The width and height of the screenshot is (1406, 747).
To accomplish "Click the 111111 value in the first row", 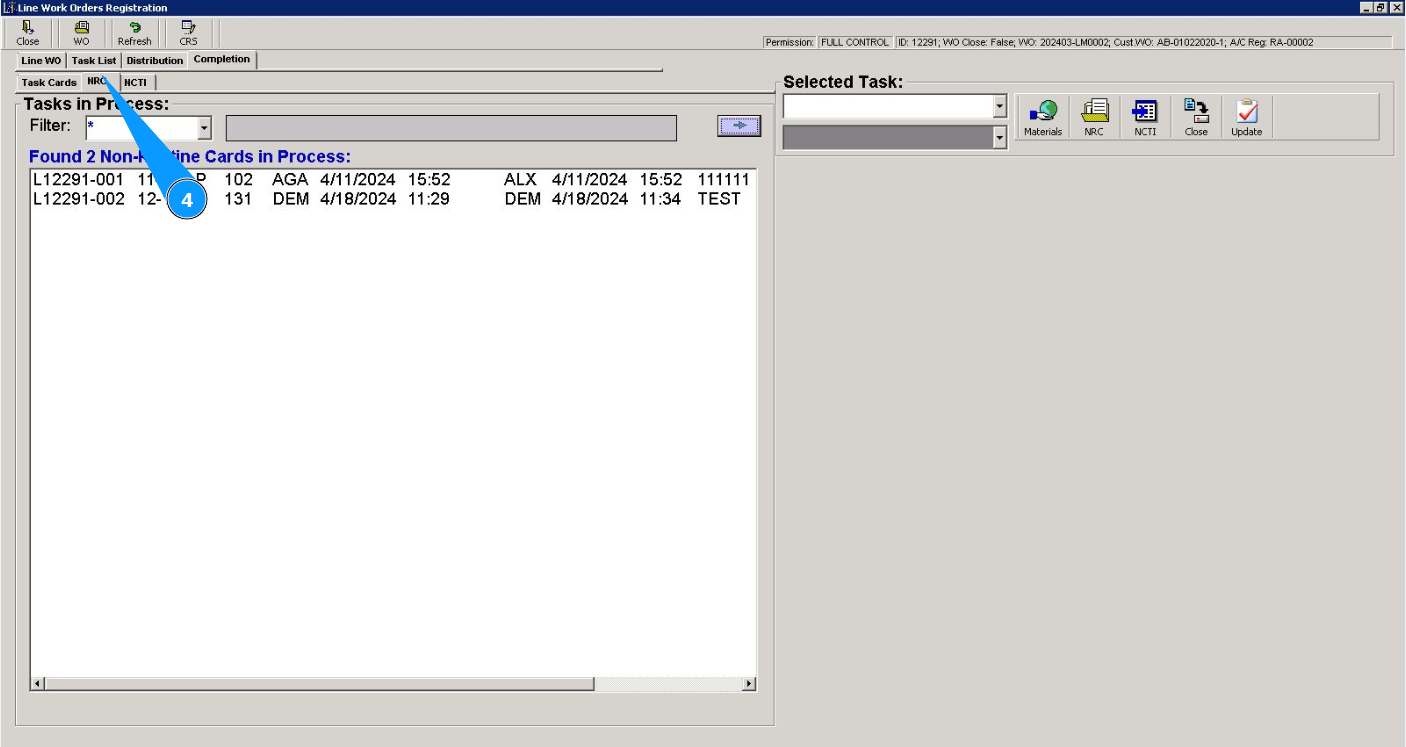I will (724, 180).
